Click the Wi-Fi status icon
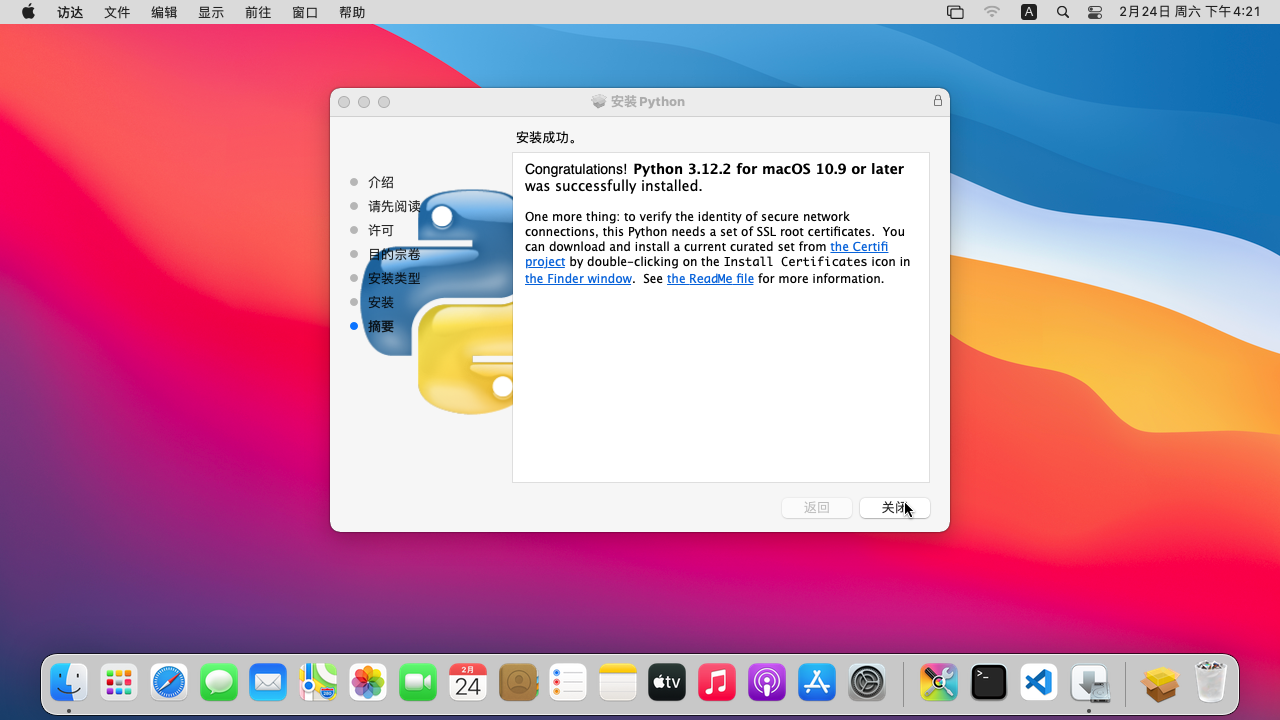The image size is (1280, 720). click(x=992, y=12)
